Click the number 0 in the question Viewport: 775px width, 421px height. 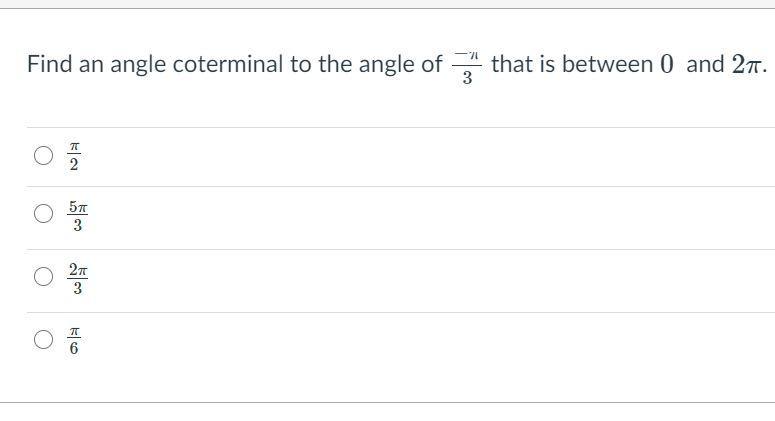coord(666,64)
